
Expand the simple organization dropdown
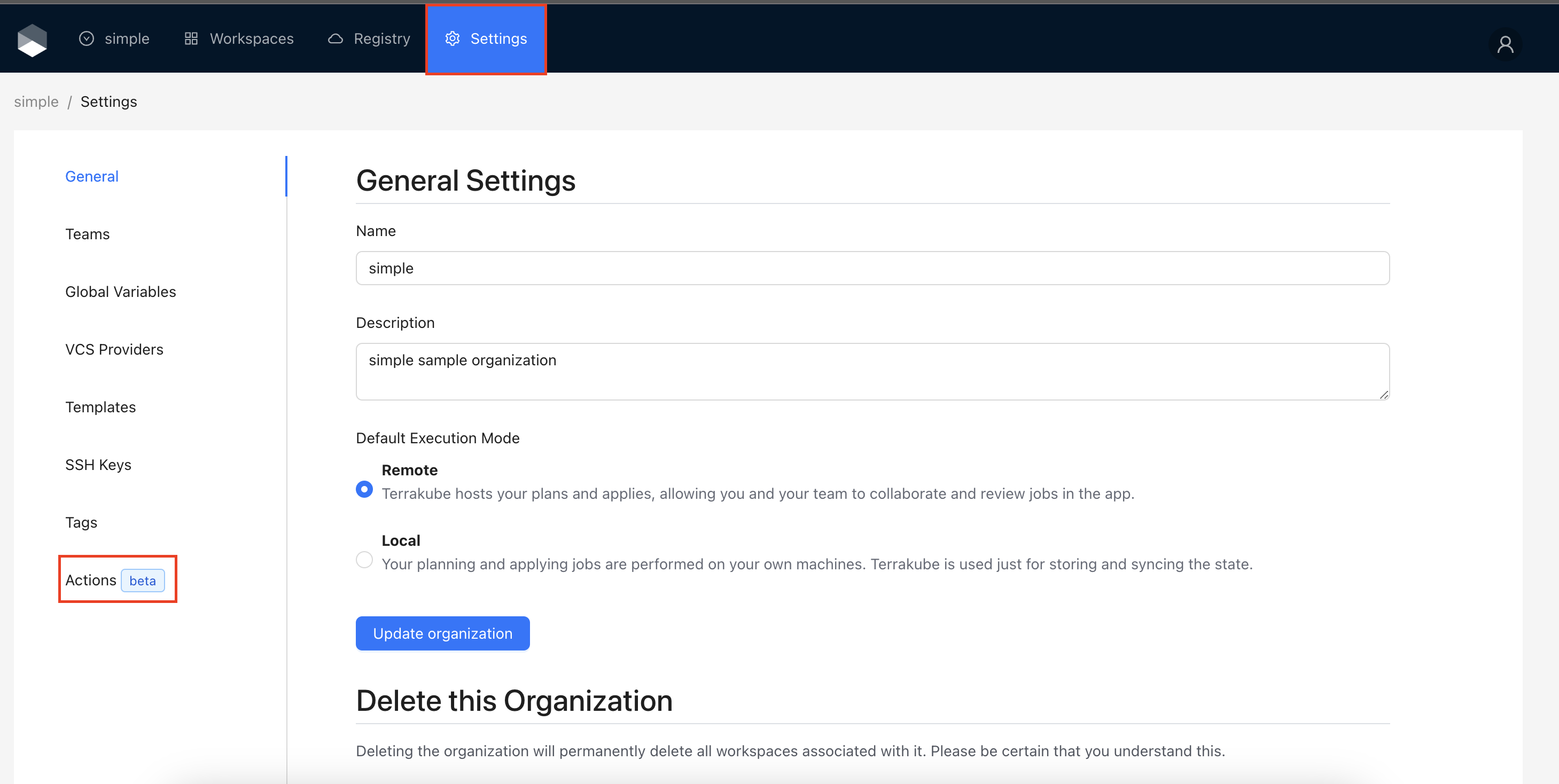(x=114, y=38)
